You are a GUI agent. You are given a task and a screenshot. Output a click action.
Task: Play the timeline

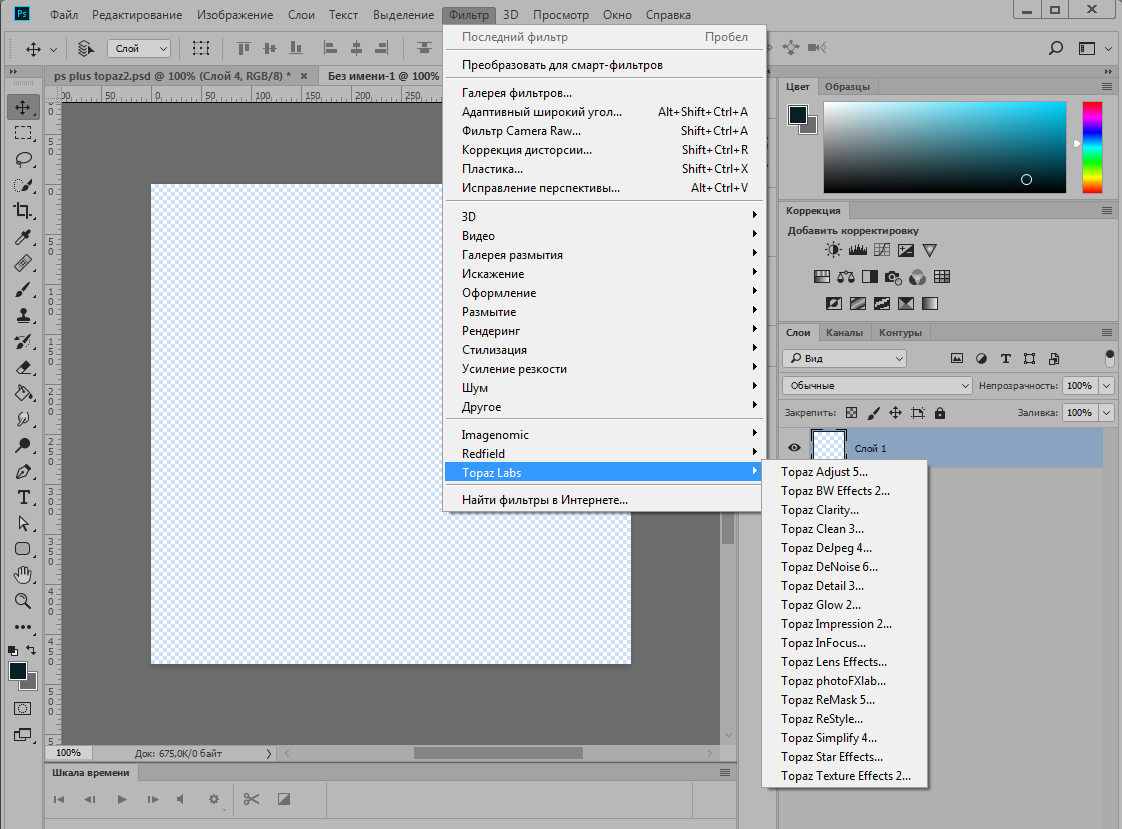pyautogui.click(x=122, y=799)
